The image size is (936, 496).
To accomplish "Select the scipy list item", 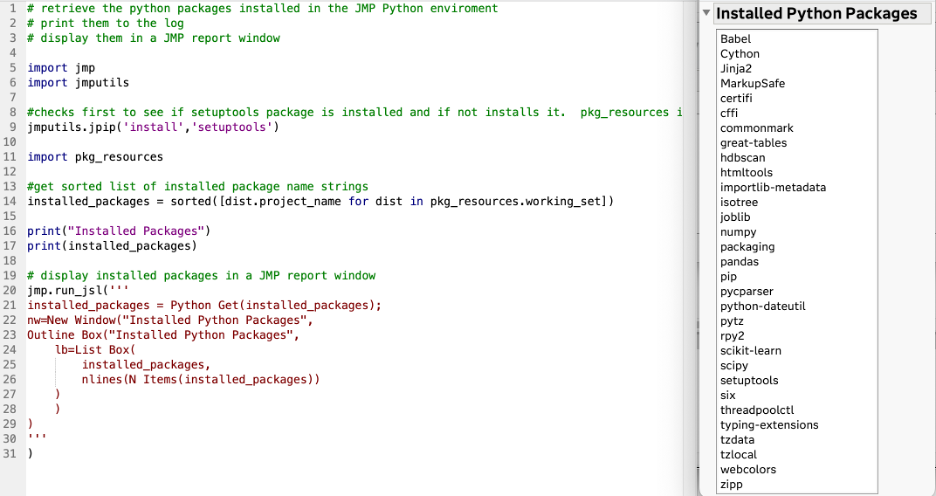I will pyautogui.click(x=734, y=366).
